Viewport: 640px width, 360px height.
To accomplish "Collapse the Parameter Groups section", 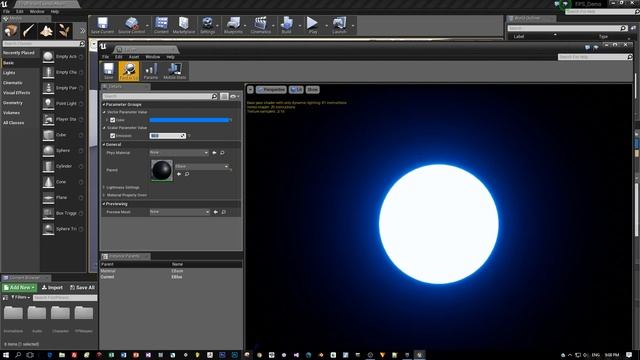I will tap(104, 104).
